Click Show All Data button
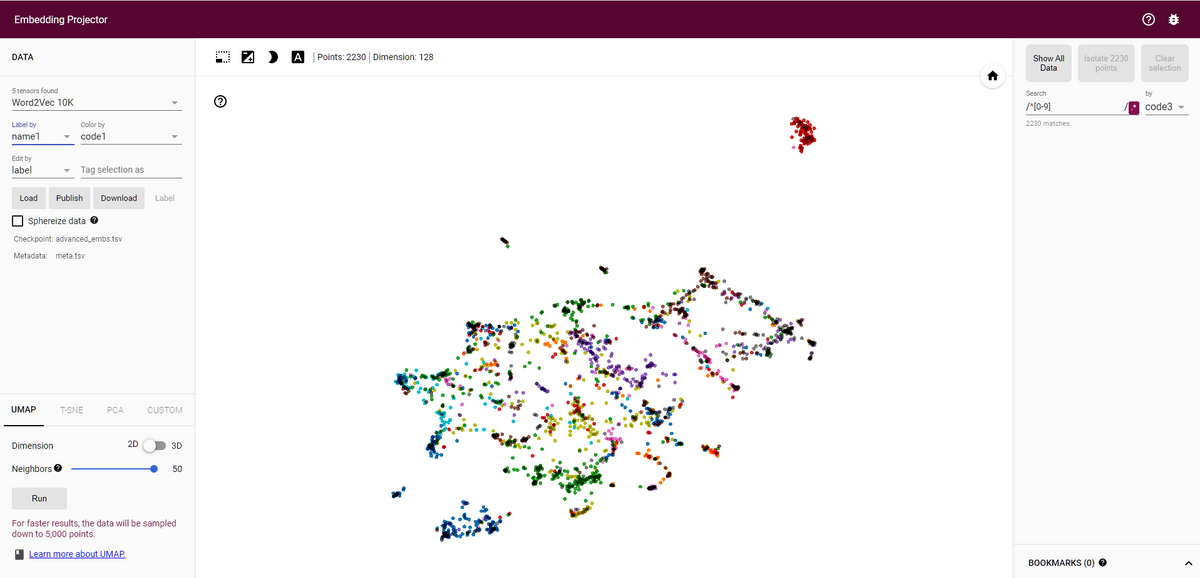 [1048, 63]
